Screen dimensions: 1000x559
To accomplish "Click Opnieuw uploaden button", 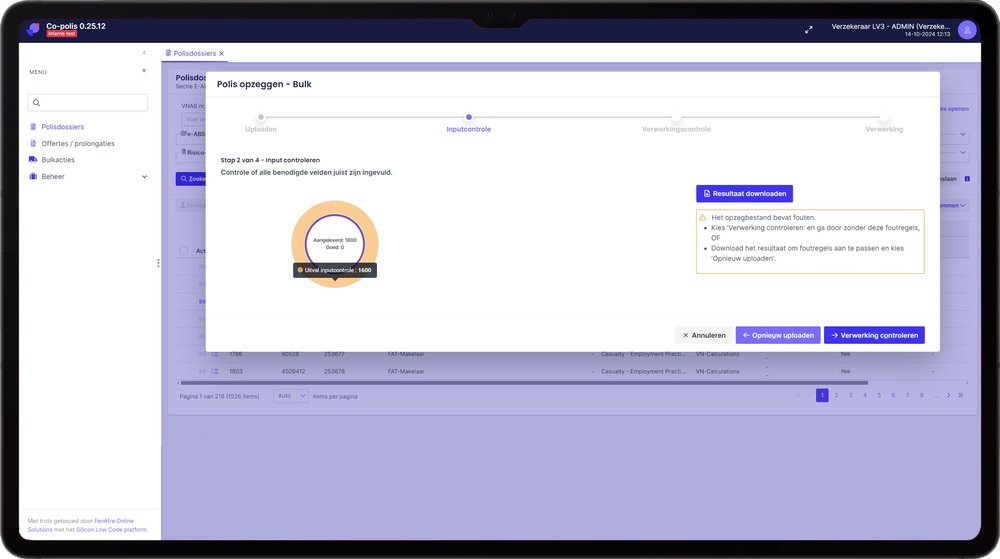I will (778, 335).
